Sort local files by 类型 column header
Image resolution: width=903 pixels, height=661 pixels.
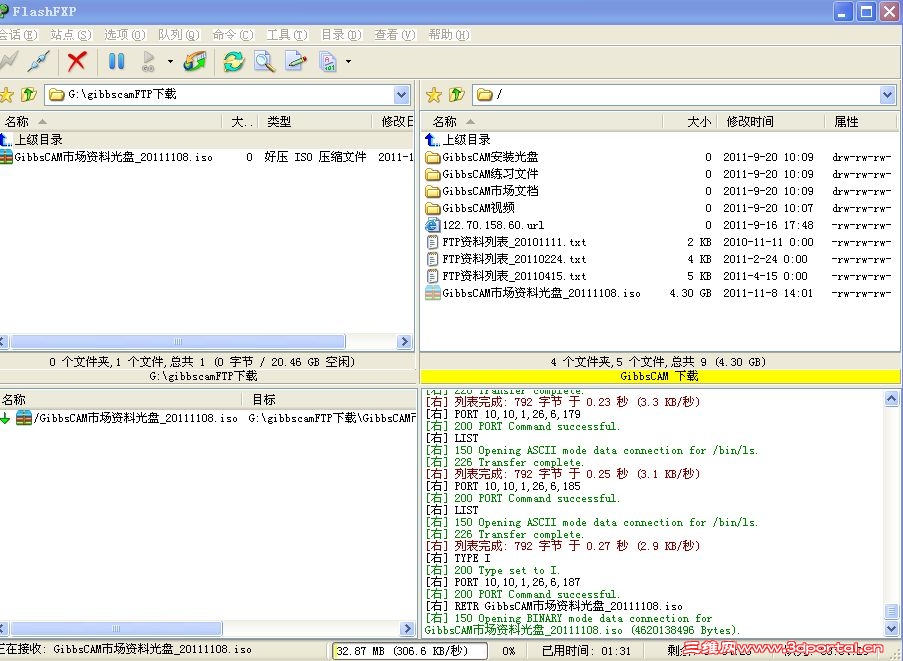(315, 121)
